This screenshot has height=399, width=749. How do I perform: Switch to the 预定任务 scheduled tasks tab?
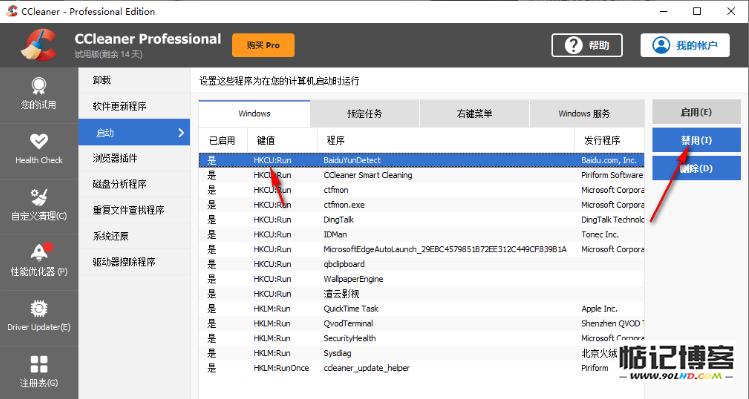pos(364,114)
